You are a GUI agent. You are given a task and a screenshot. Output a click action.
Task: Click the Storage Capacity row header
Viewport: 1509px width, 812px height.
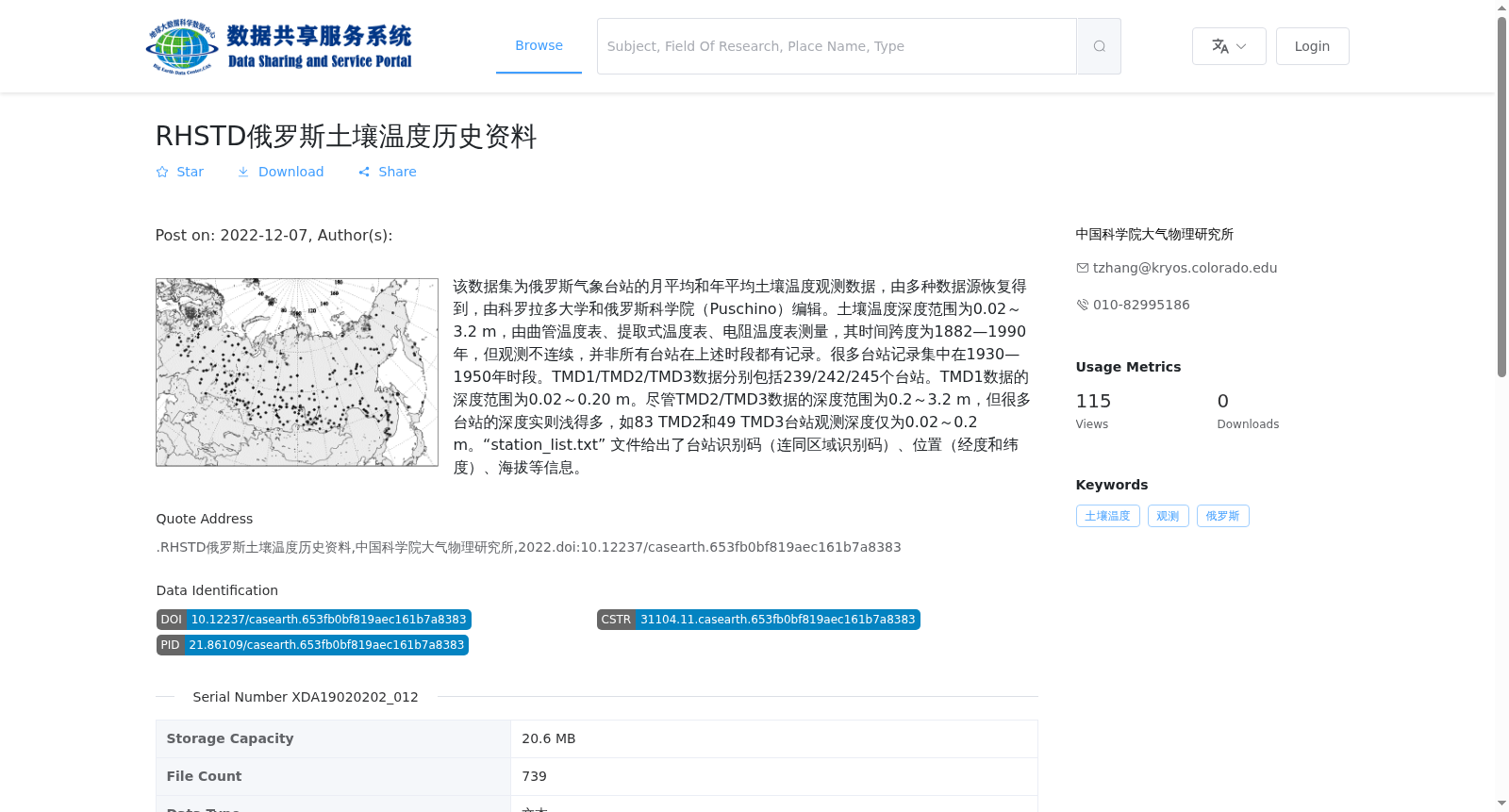333,738
